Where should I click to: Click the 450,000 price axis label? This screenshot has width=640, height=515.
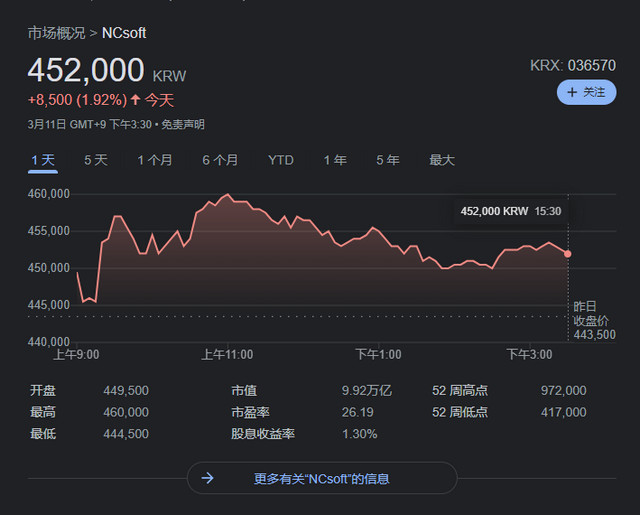point(49,268)
